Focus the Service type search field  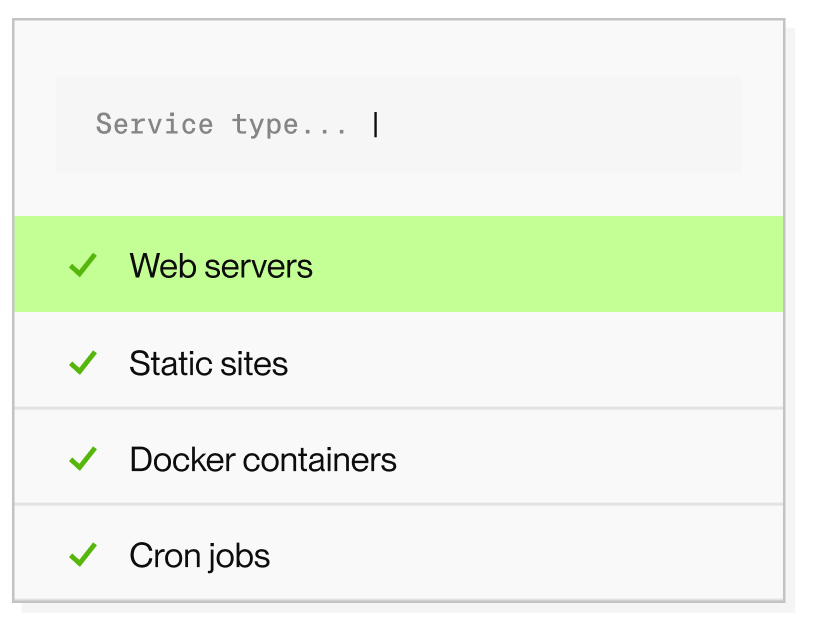tap(398, 125)
